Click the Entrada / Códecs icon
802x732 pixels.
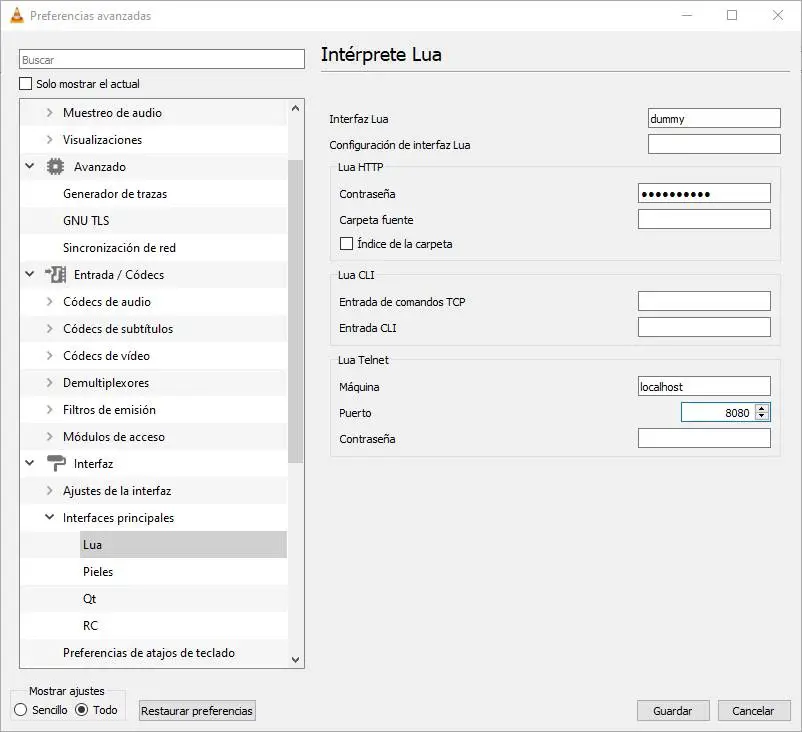(x=55, y=275)
